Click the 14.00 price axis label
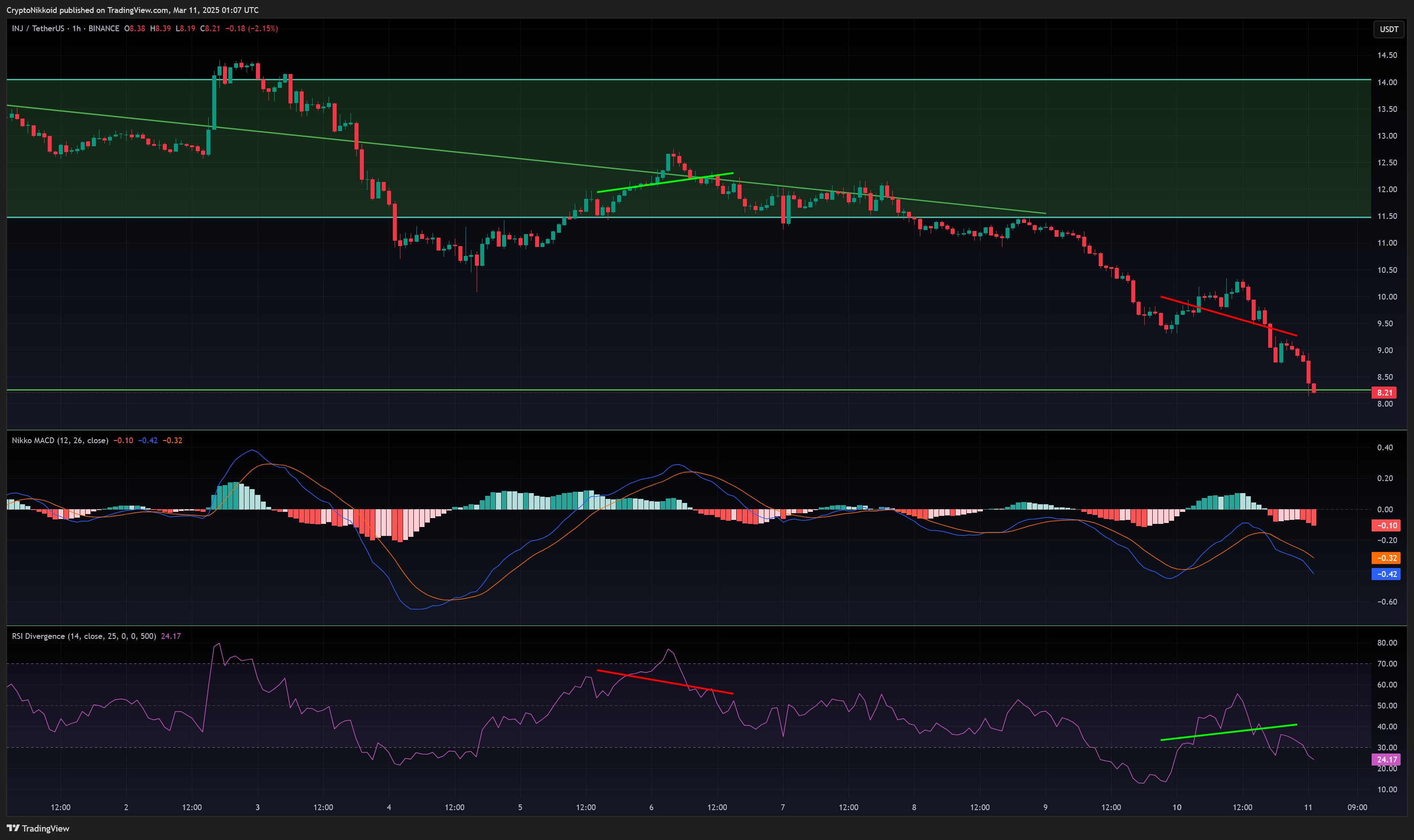This screenshot has width=1414, height=840. click(1387, 82)
